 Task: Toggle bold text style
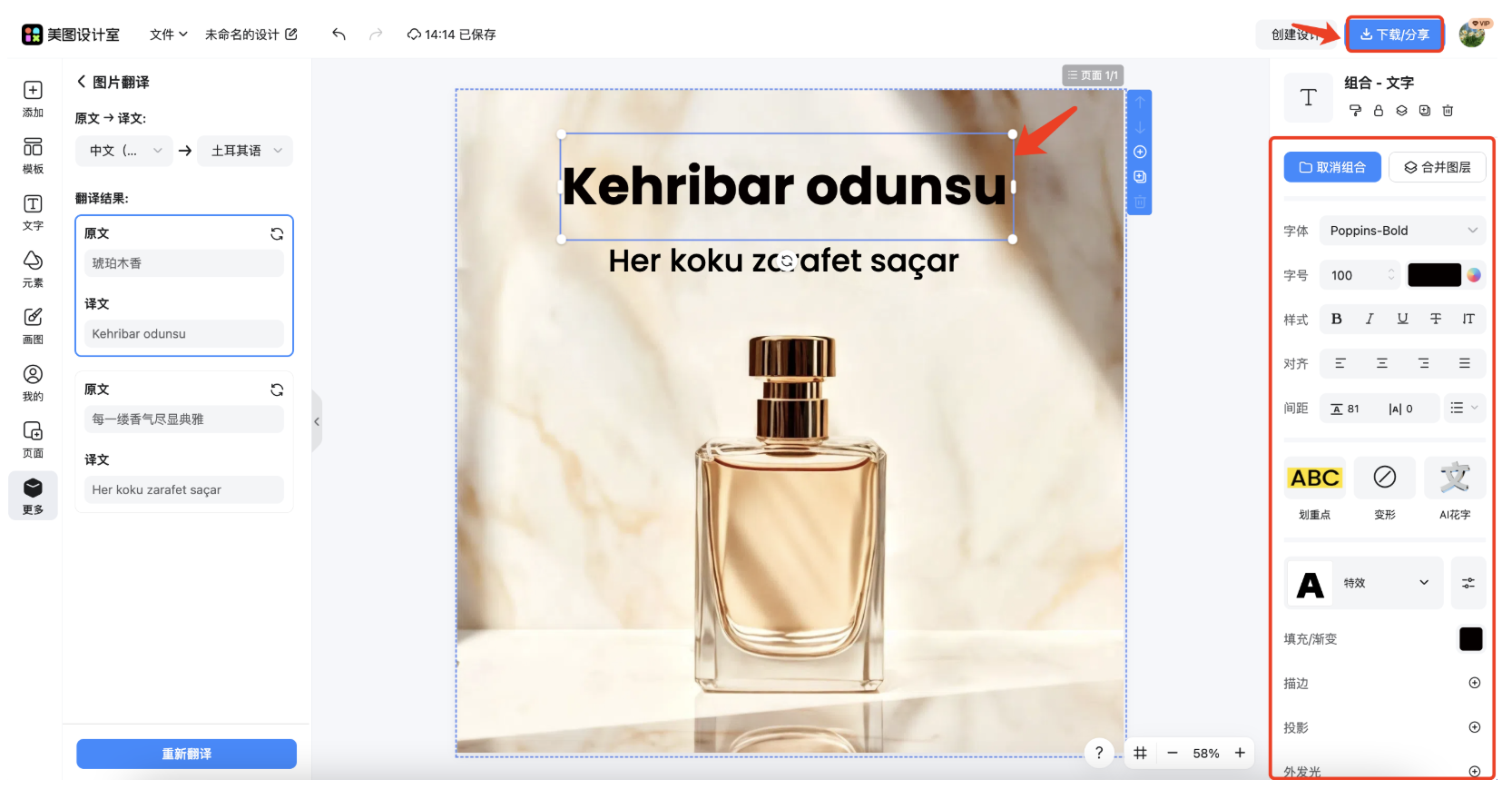click(1336, 319)
